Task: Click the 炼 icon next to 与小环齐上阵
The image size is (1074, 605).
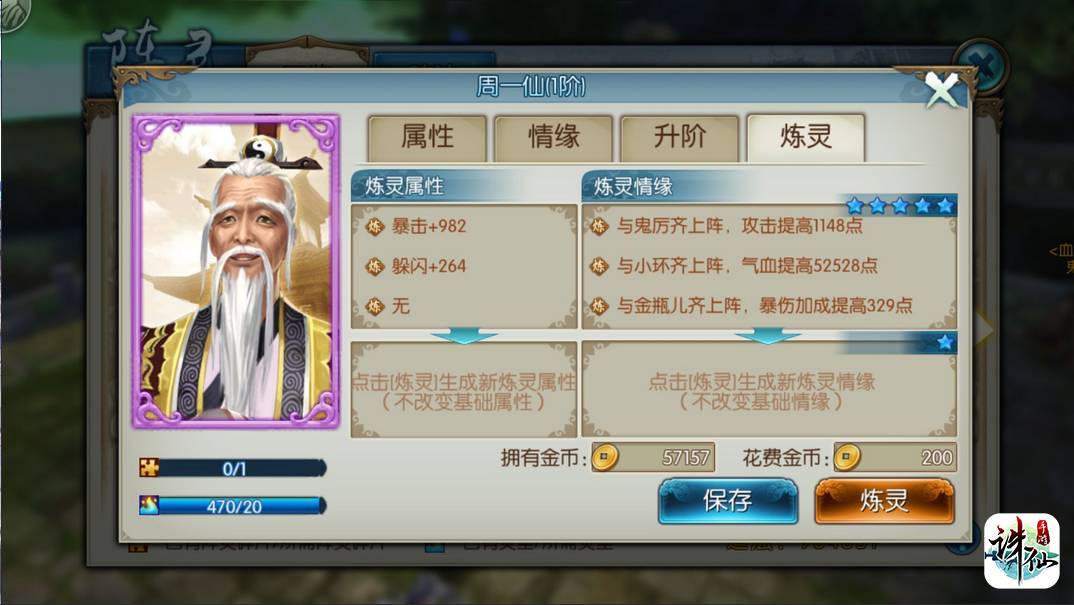Action: click(x=599, y=266)
